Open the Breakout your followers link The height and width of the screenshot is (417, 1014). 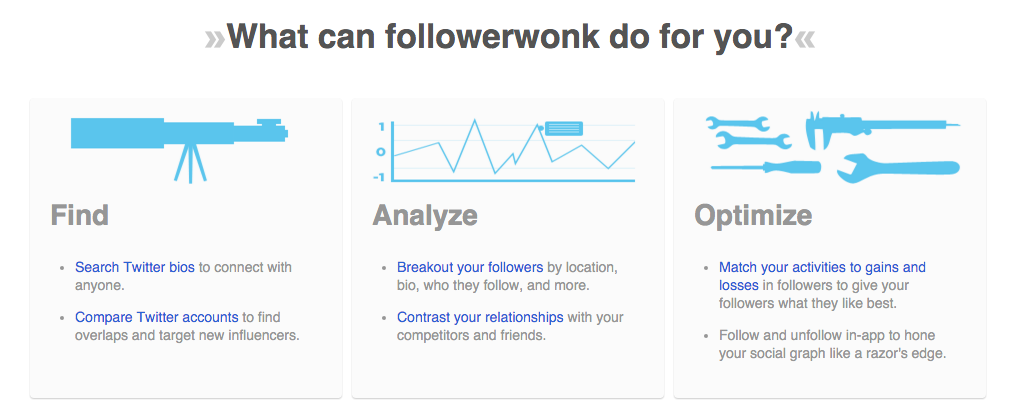click(x=470, y=267)
